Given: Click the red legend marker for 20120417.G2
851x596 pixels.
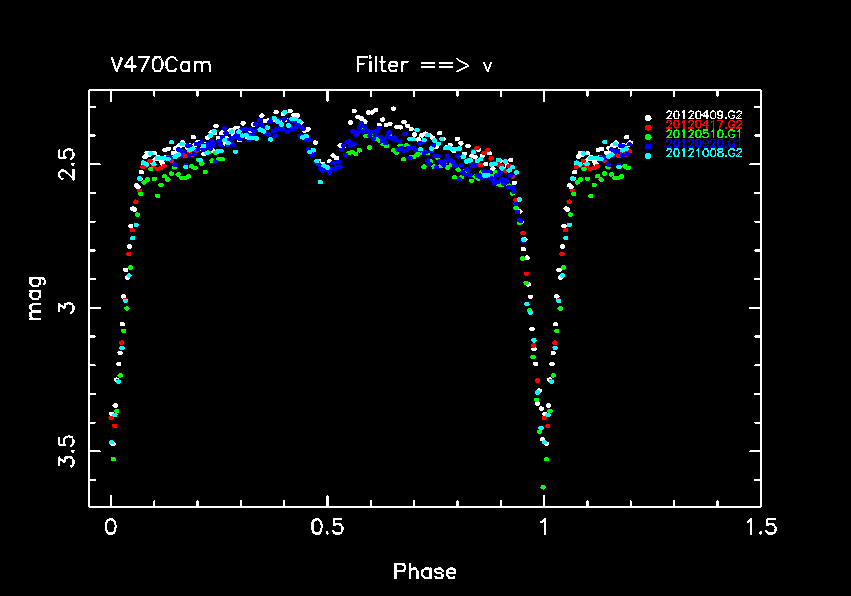Looking at the screenshot, I should (648, 127).
